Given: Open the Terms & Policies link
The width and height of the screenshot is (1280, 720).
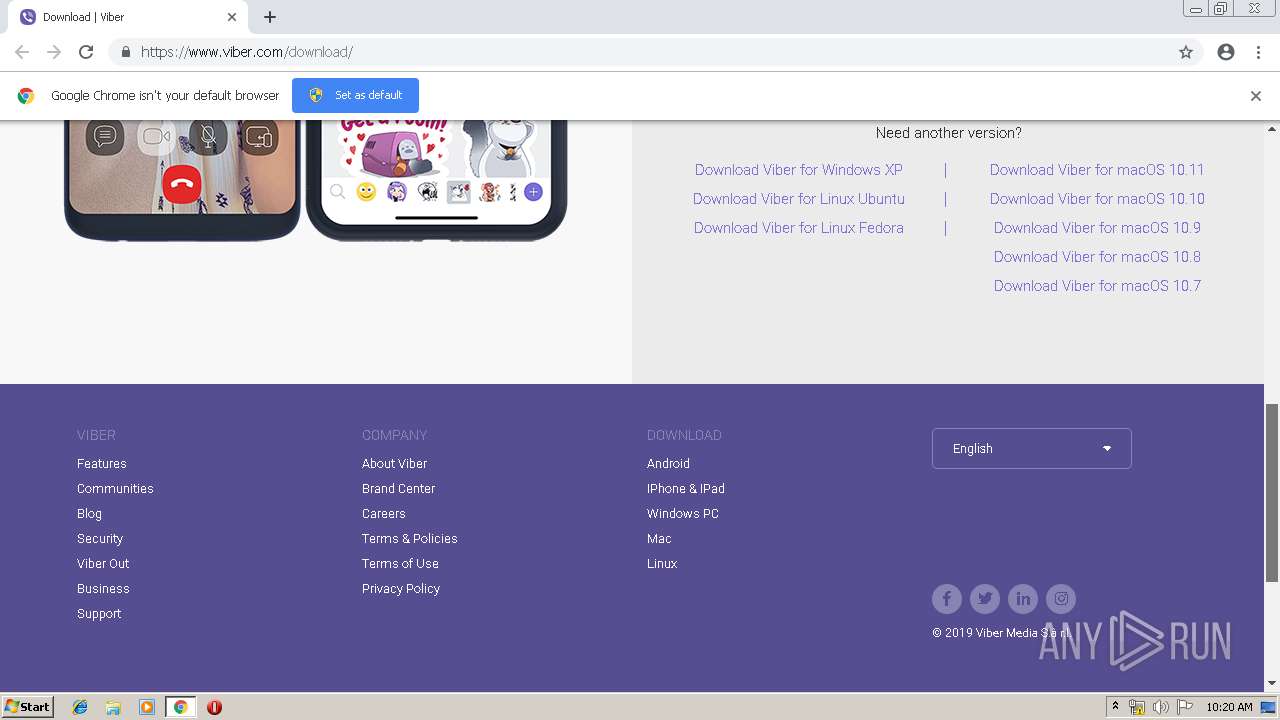Looking at the screenshot, I should click(x=410, y=539).
